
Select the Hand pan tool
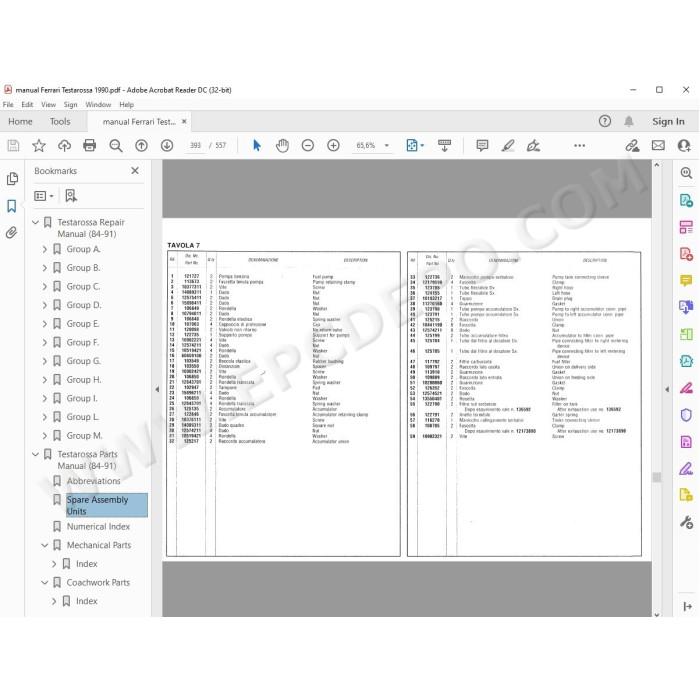click(282, 146)
